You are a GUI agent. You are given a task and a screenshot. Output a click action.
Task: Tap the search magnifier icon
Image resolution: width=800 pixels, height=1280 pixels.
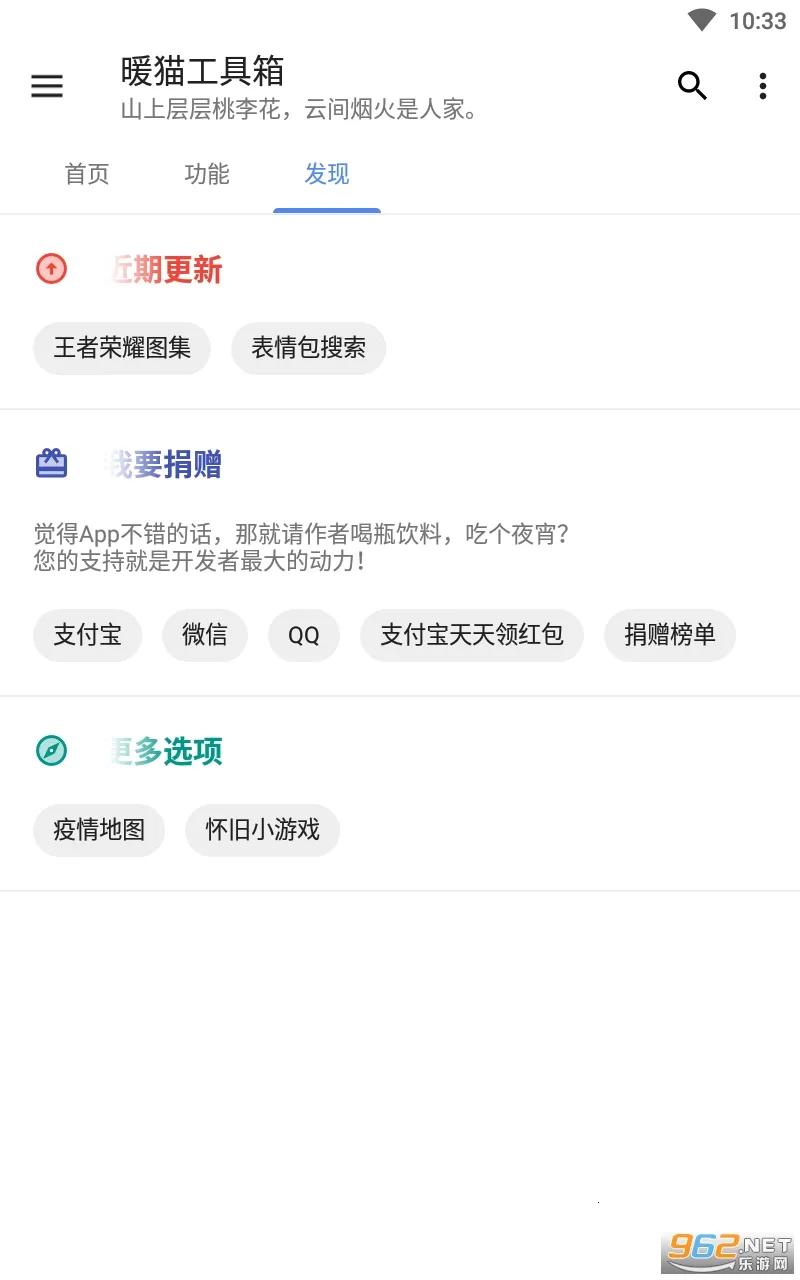pyautogui.click(x=692, y=87)
